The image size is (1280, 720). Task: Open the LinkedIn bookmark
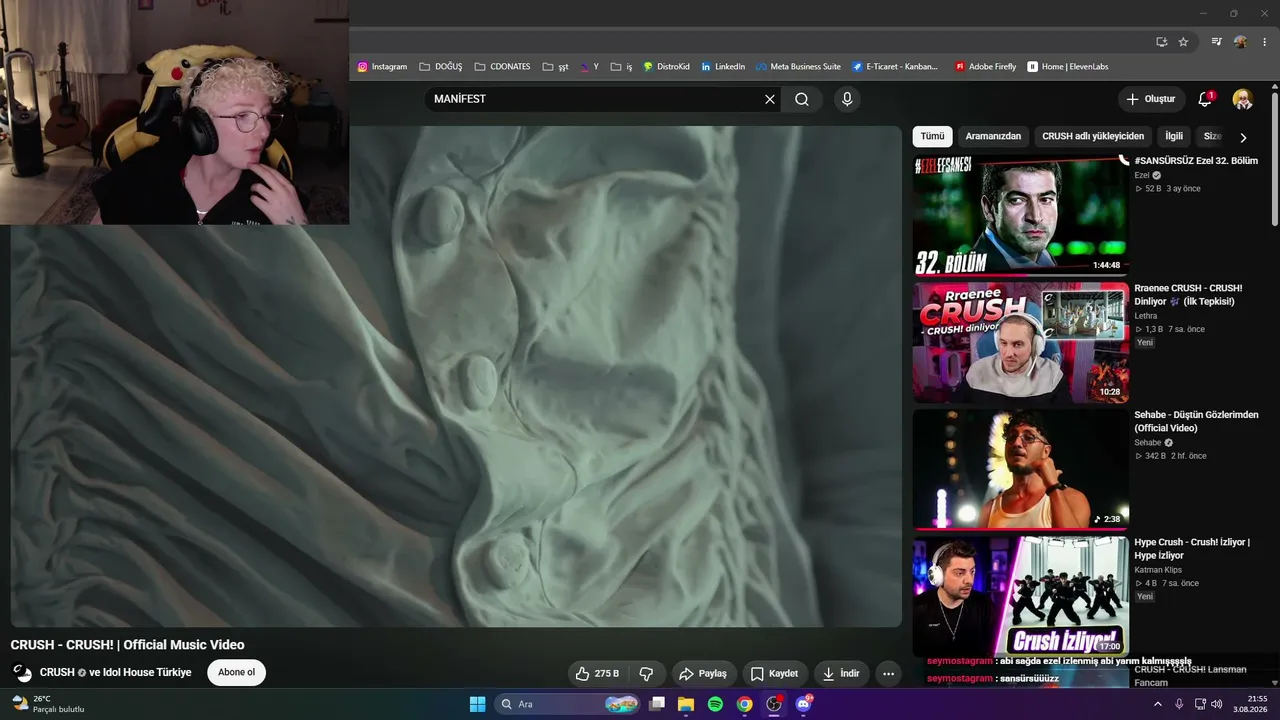(723, 67)
